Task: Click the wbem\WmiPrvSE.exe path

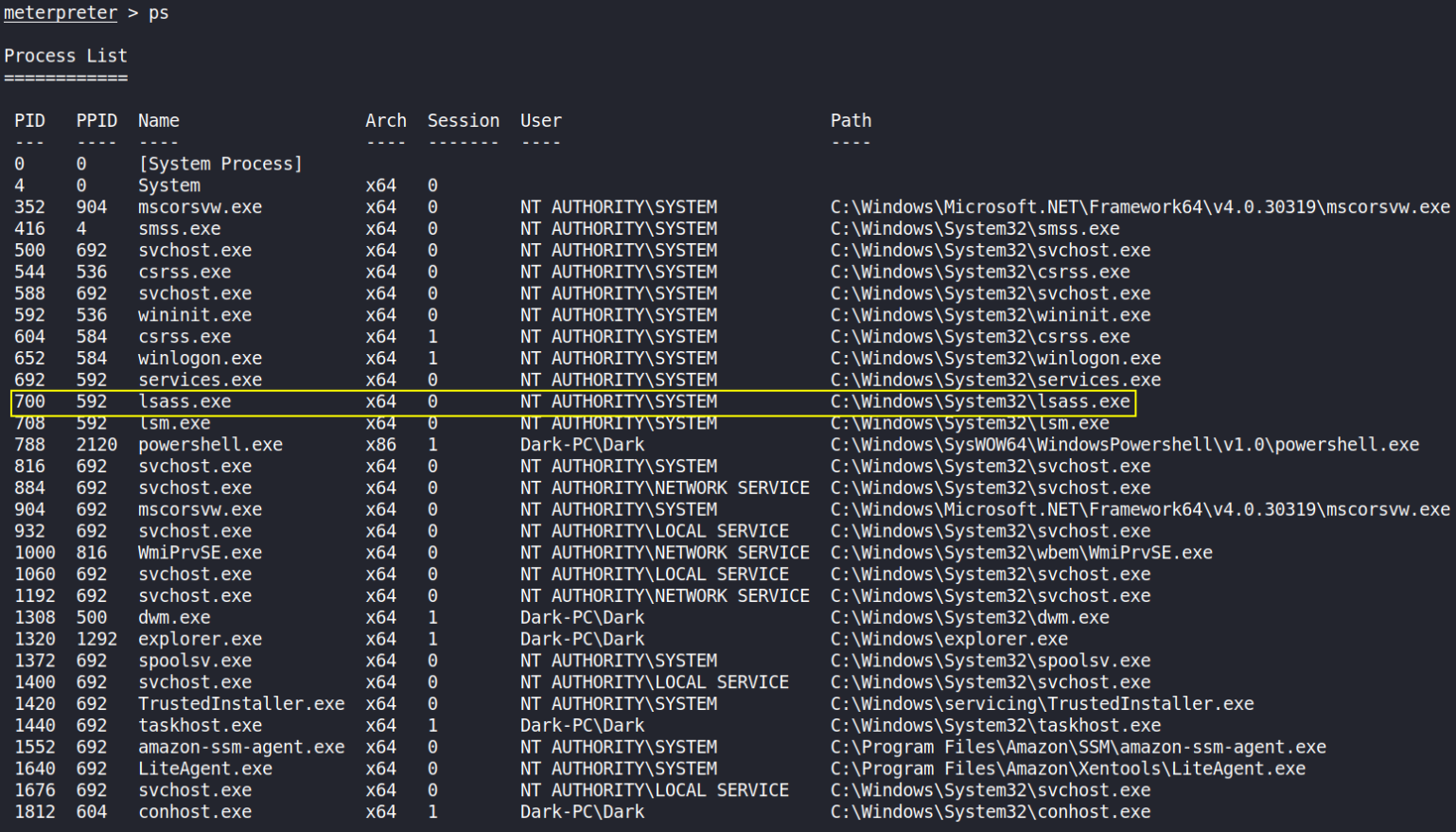Action: point(1021,553)
